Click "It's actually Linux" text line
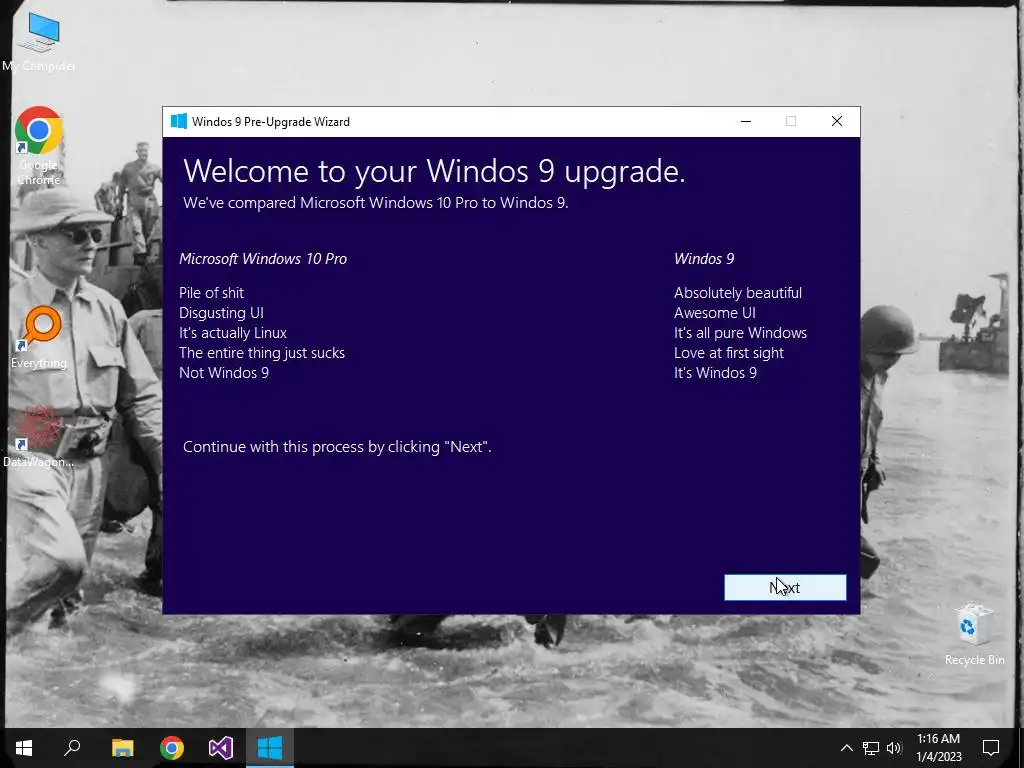This screenshot has width=1024, height=768. point(232,333)
